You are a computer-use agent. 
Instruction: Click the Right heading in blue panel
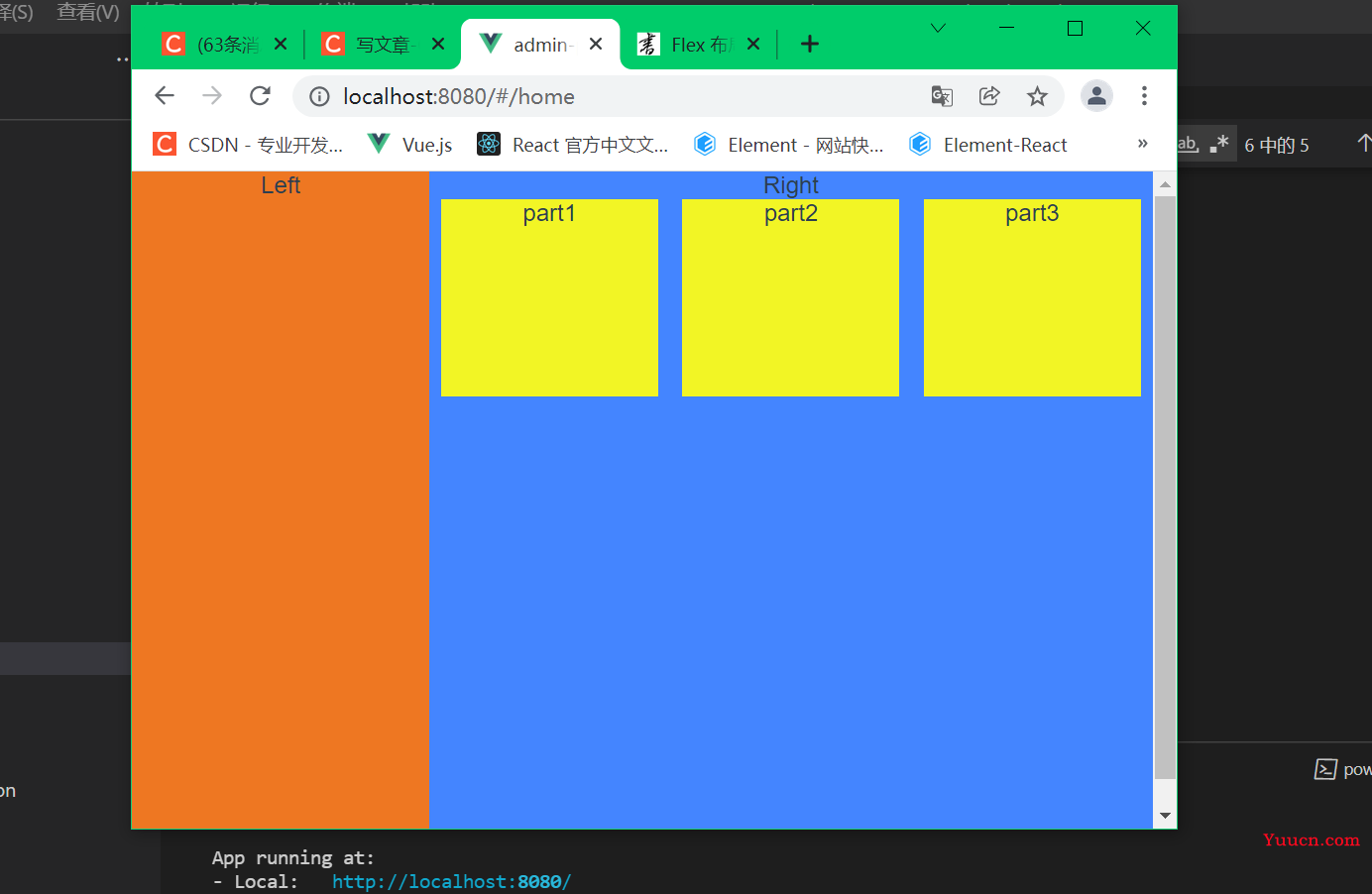(791, 185)
